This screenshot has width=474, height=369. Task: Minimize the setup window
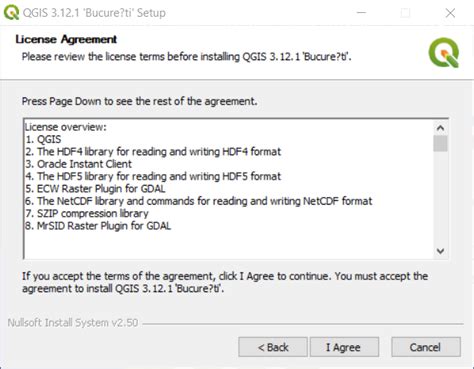point(361,13)
